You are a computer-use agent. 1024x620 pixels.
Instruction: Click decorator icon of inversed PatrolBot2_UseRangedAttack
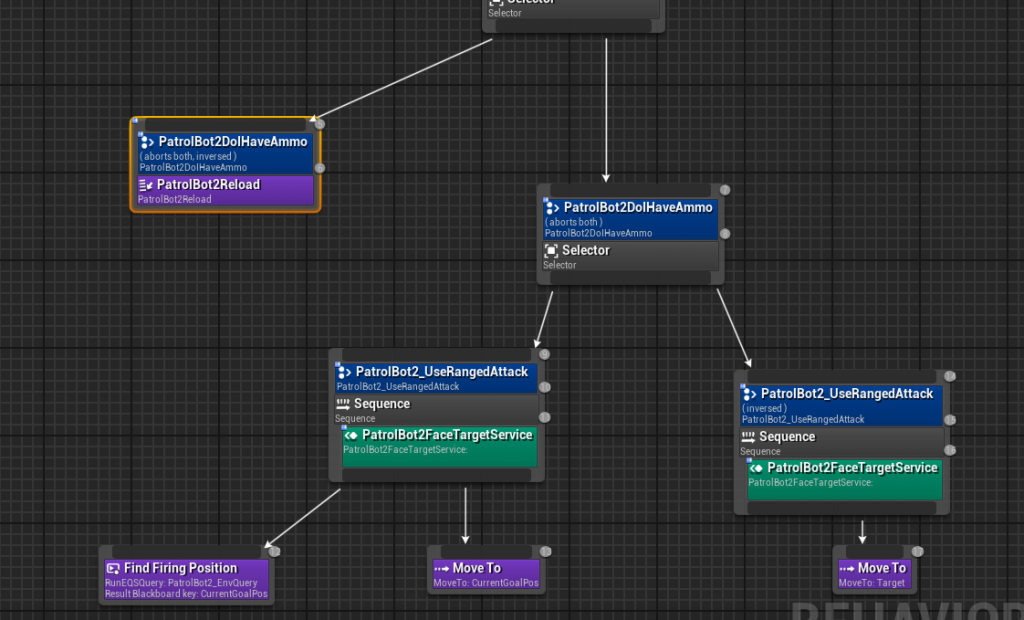pos(750,395)
